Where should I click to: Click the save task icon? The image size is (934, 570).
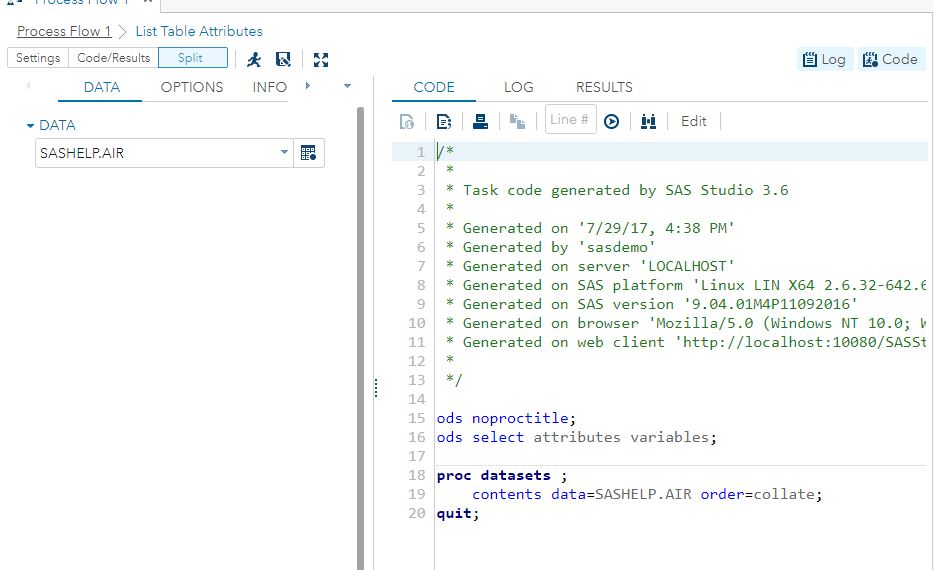pyautogui.click(x=283, y=59)
